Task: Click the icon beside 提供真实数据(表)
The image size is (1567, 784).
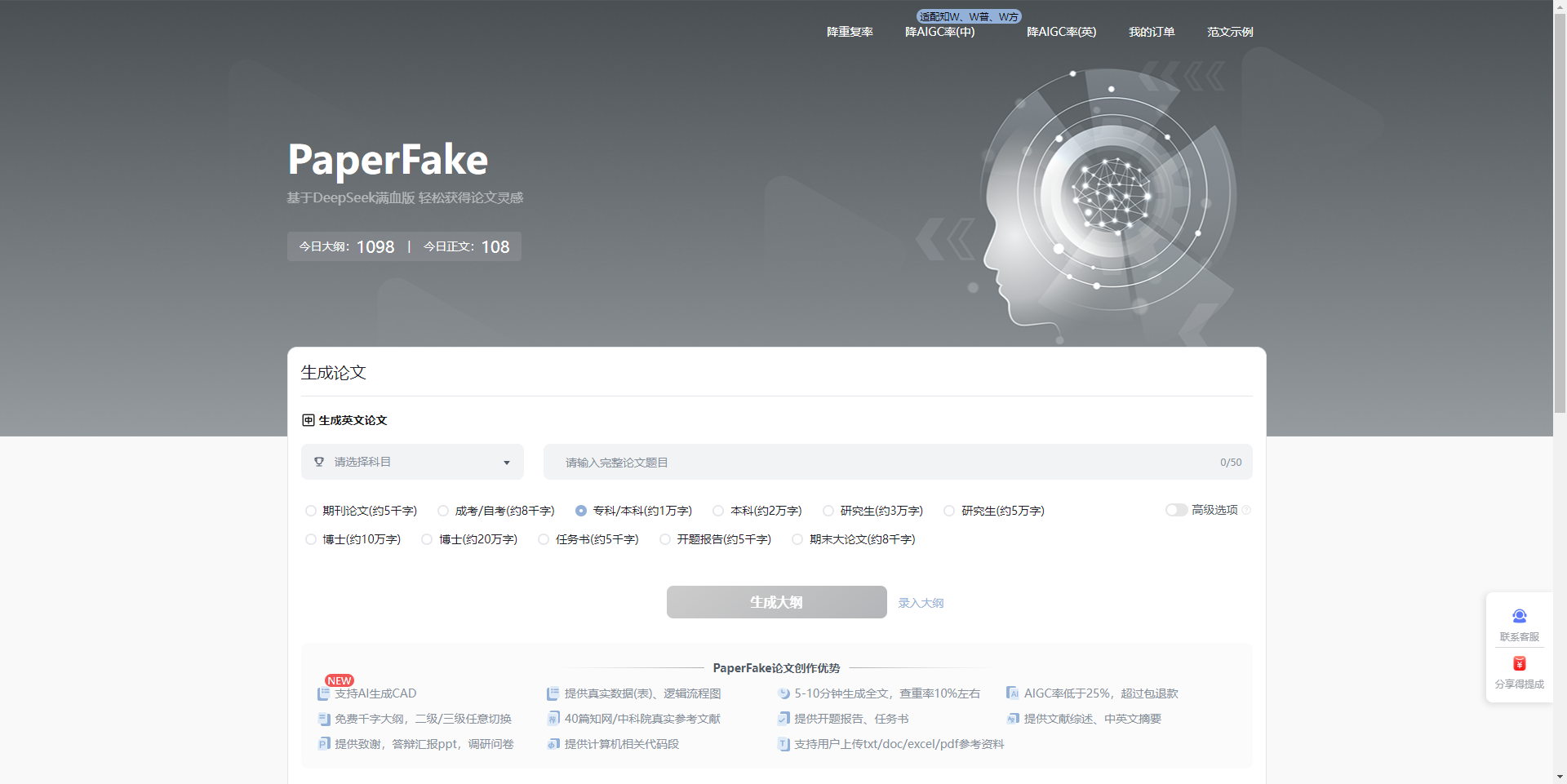Action: pos(553,693)
